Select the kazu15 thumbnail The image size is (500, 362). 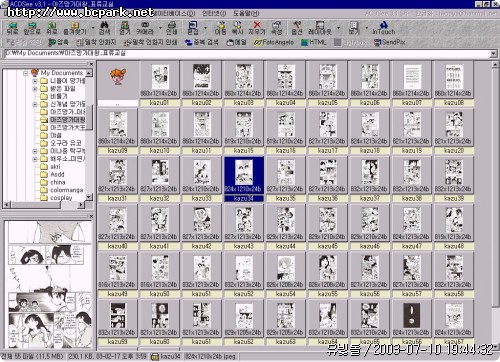244,131
